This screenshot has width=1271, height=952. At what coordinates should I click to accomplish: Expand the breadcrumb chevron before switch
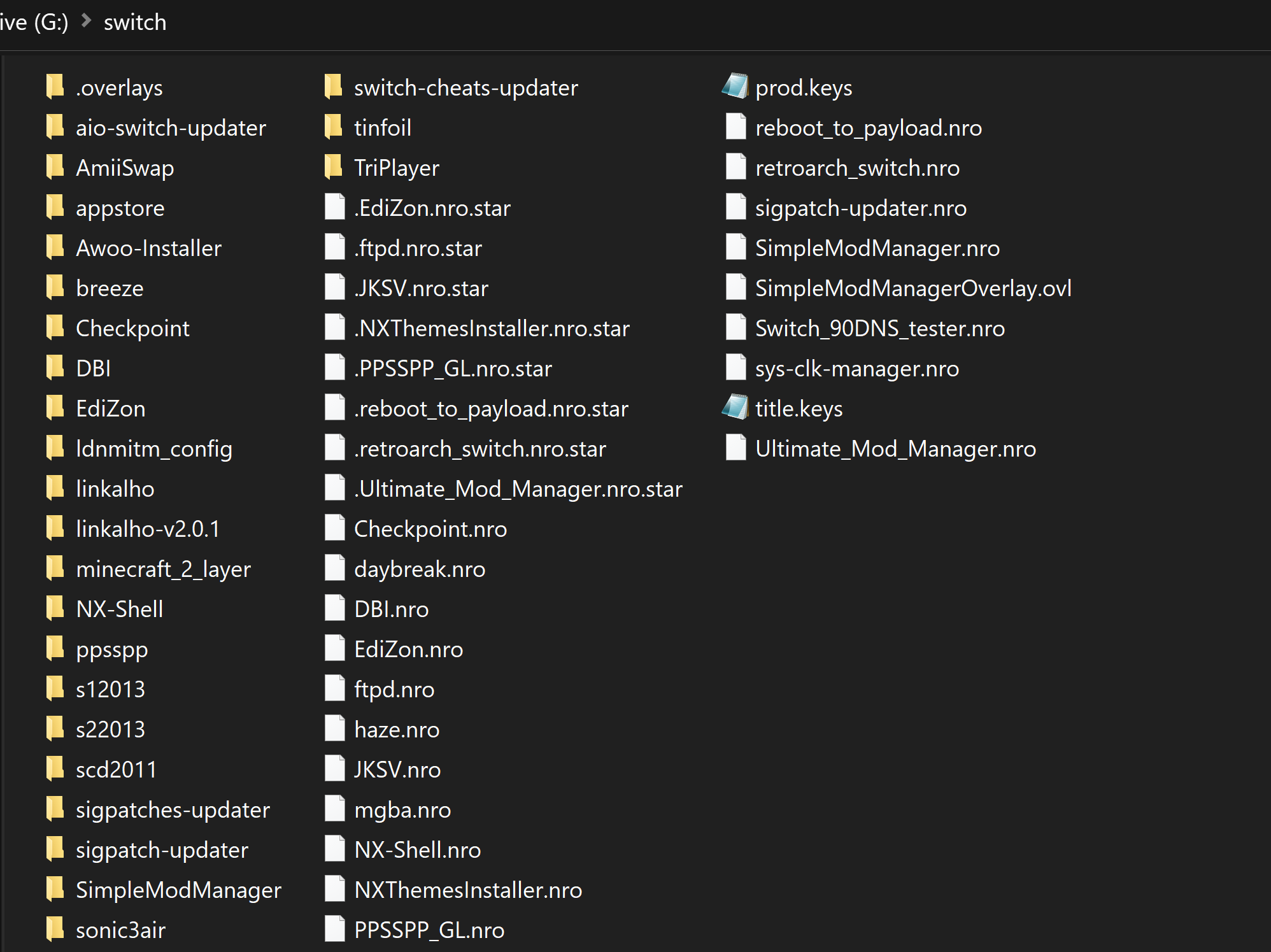click(x=87, y=22)
